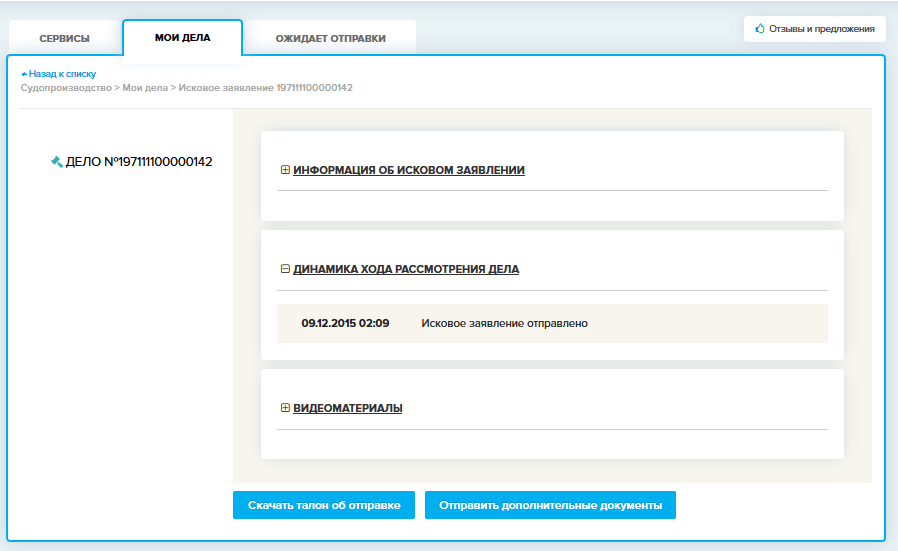The width and height of the screenshot is (898, 551).
Task: Click the back arrow icon before Назад к списку
Action: click(x=24, y=74)
